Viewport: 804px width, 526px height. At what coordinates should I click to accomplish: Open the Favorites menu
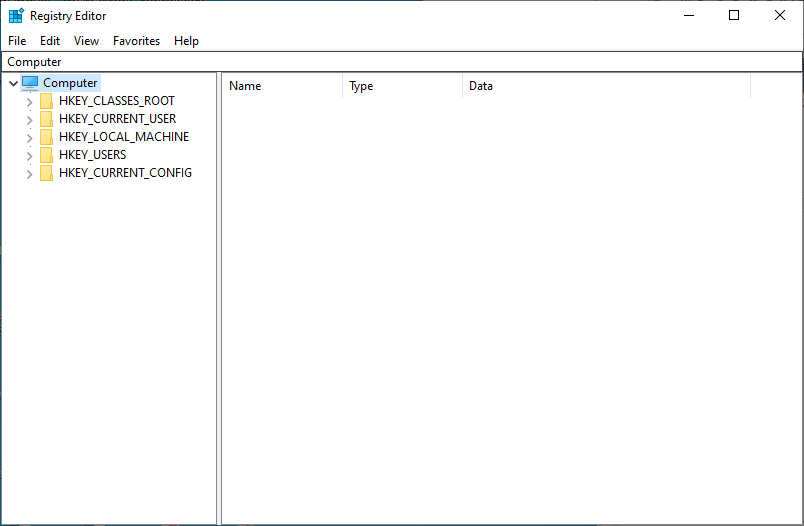136,41
